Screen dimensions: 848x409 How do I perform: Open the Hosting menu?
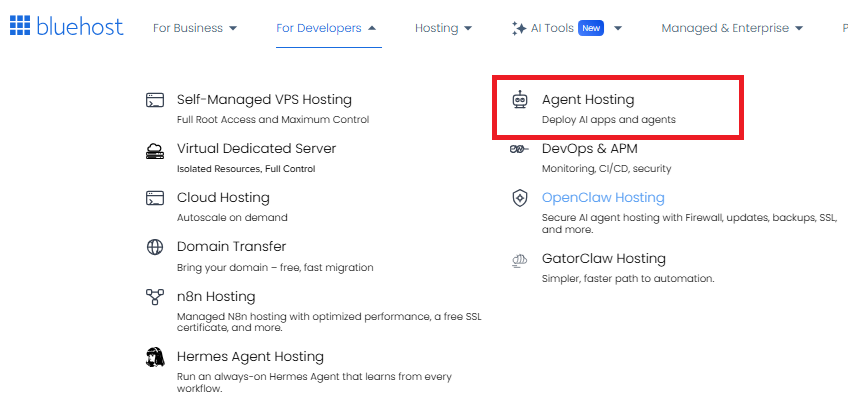point(436,28)
